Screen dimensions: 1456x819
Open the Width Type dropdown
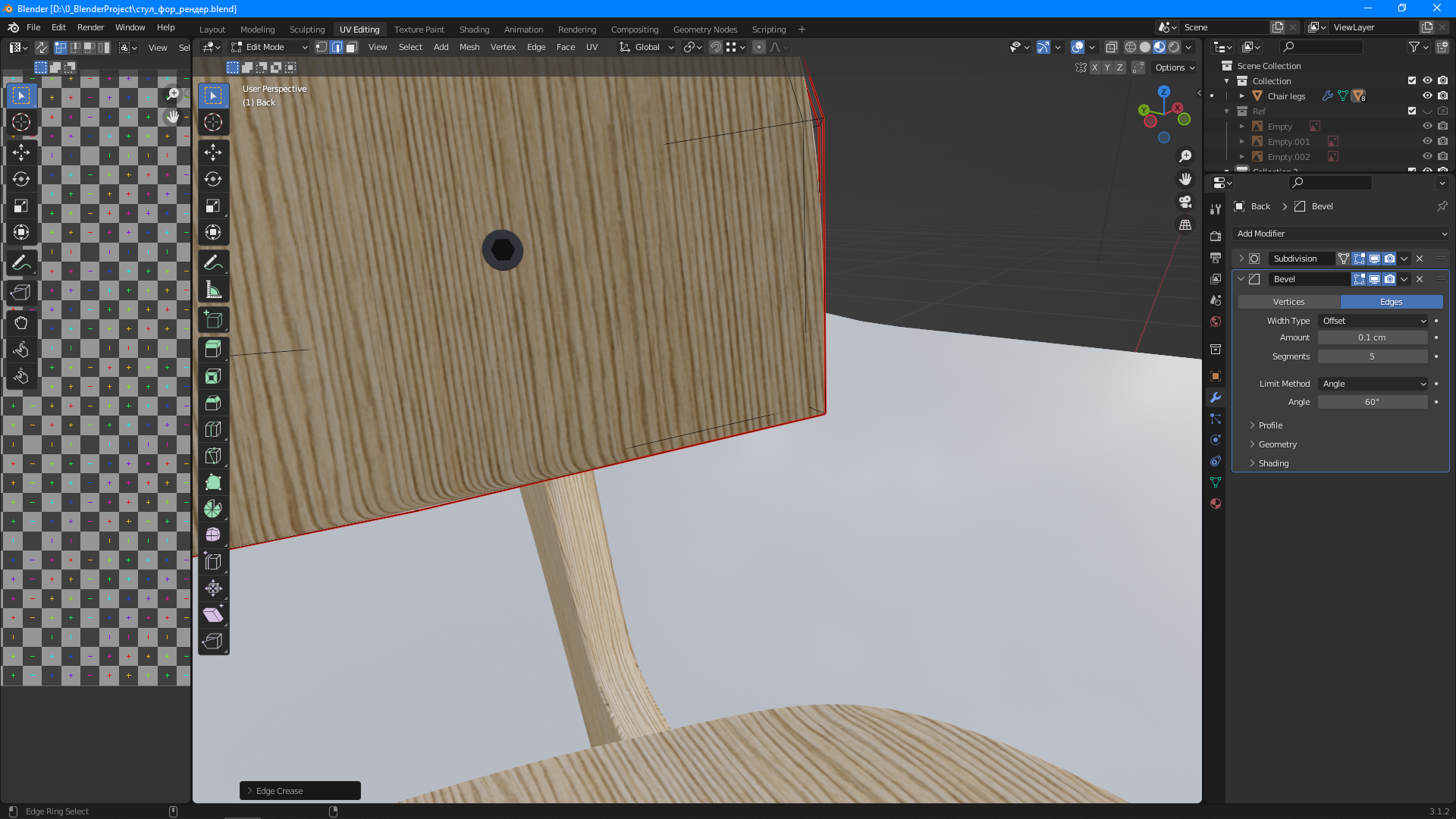1373,321
